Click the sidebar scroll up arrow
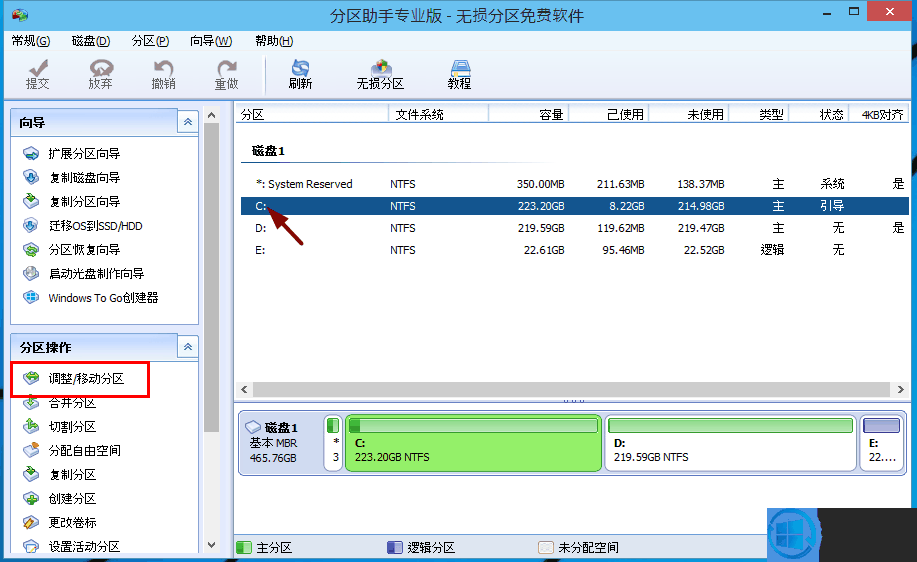This screenshot has width=917, height=562. click(x=212, y=115)
